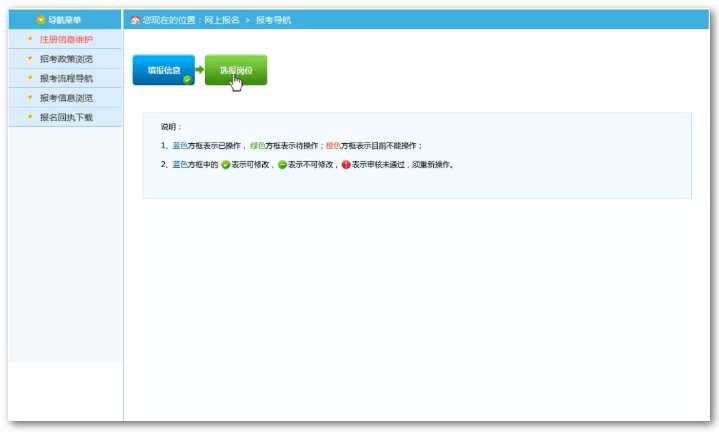
Task: Click the red exclamation legend icon
Action: 346,165
